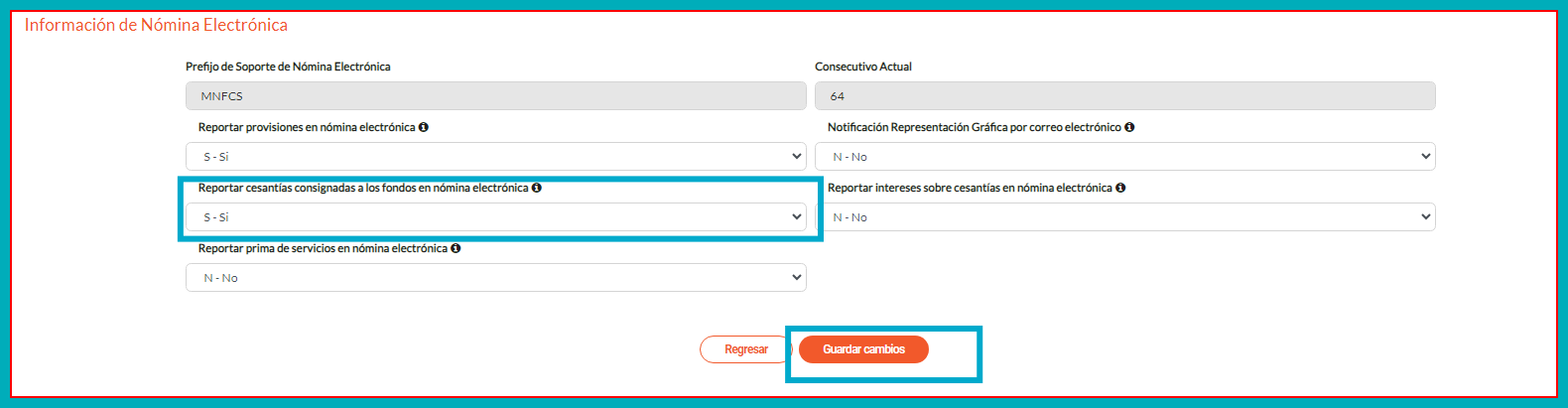Click the Notificación Representación Gráfica label text
The image size is (1568, 408).
(x=974, y=127)
